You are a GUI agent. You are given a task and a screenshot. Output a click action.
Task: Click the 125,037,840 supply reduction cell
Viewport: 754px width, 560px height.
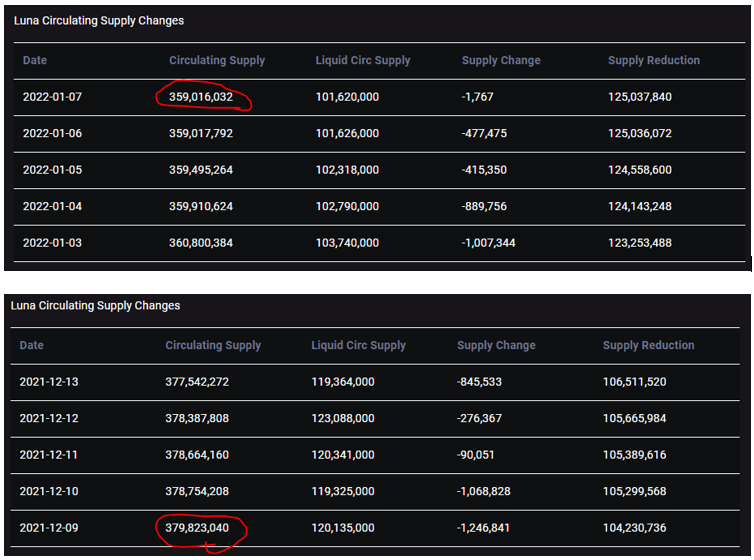pos(640,97)
